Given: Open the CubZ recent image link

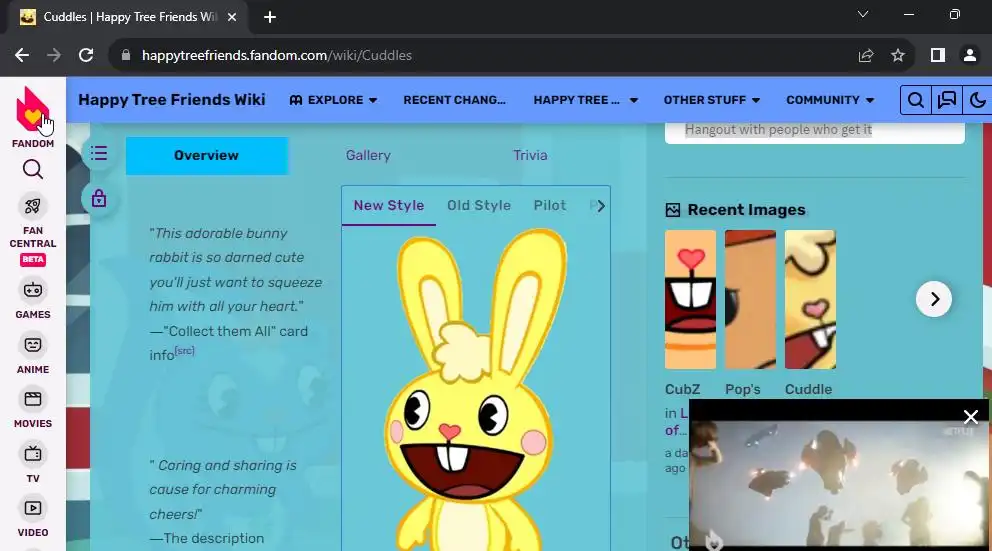Looking at the screenshot, I should [x=682, y=390].
